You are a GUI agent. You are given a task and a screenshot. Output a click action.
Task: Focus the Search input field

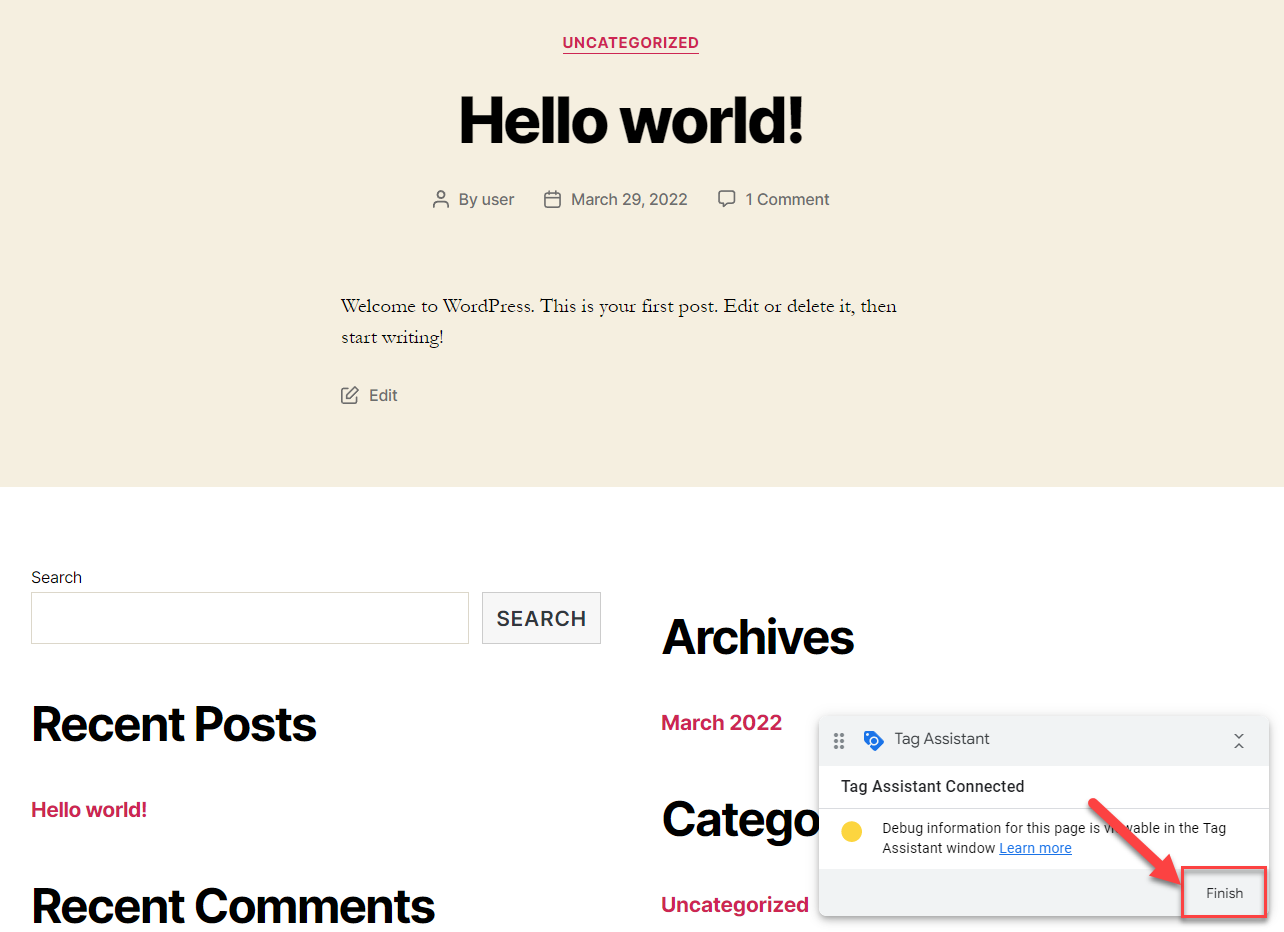tap(250, 618)
